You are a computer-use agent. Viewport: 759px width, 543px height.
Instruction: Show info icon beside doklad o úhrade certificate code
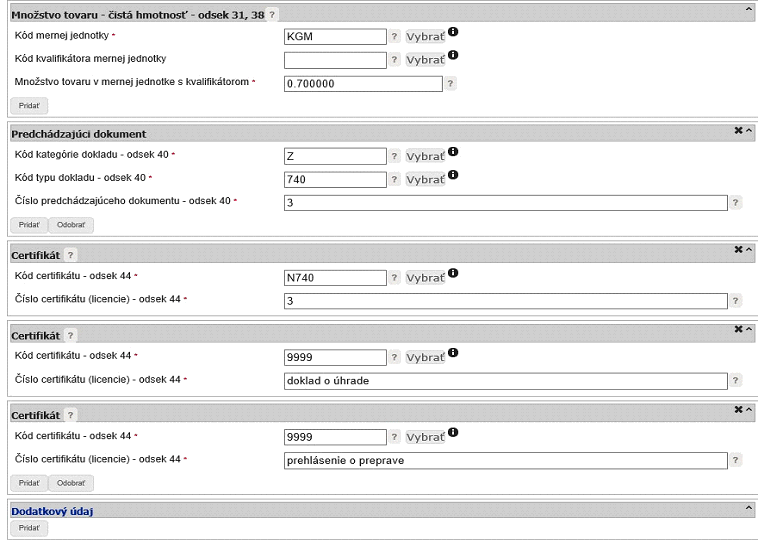(453, 352)
